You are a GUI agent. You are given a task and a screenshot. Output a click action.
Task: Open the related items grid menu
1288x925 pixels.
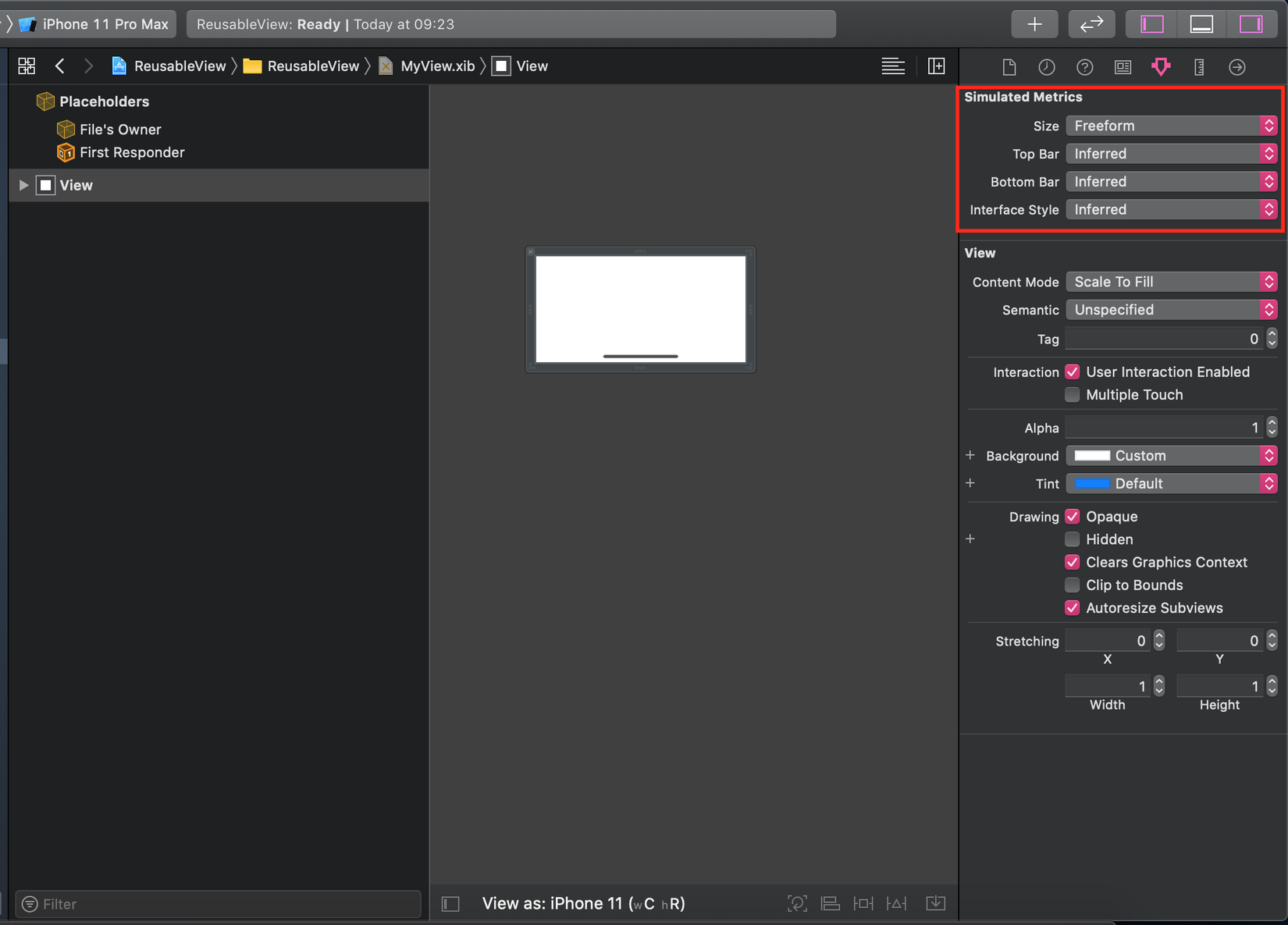coord(27,66)
